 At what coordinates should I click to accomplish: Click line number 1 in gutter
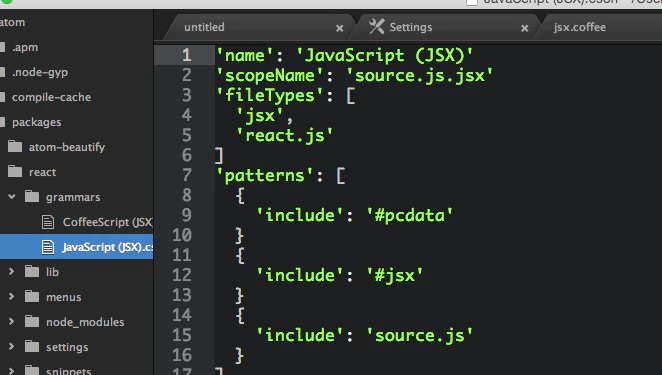pyautogui.click(x=187, y=55)
